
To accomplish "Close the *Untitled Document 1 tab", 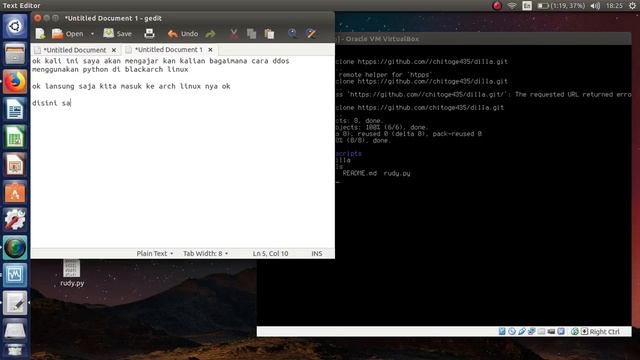I will pos(210,50).
